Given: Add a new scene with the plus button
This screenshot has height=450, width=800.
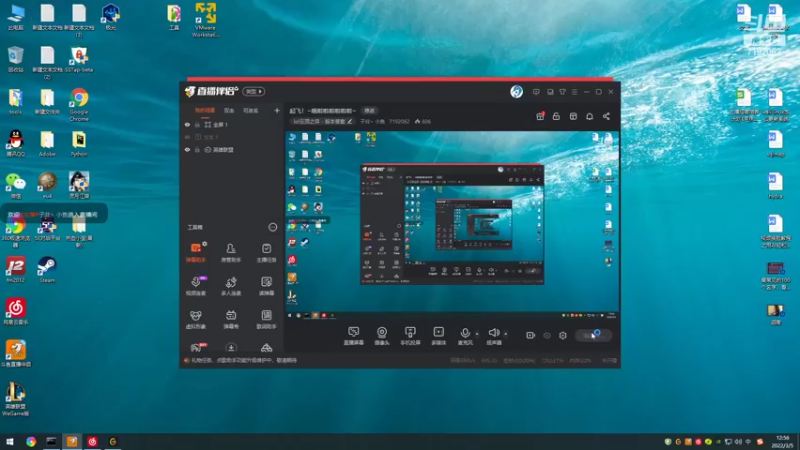Looking at the screenshot, I should coord(277,110).
